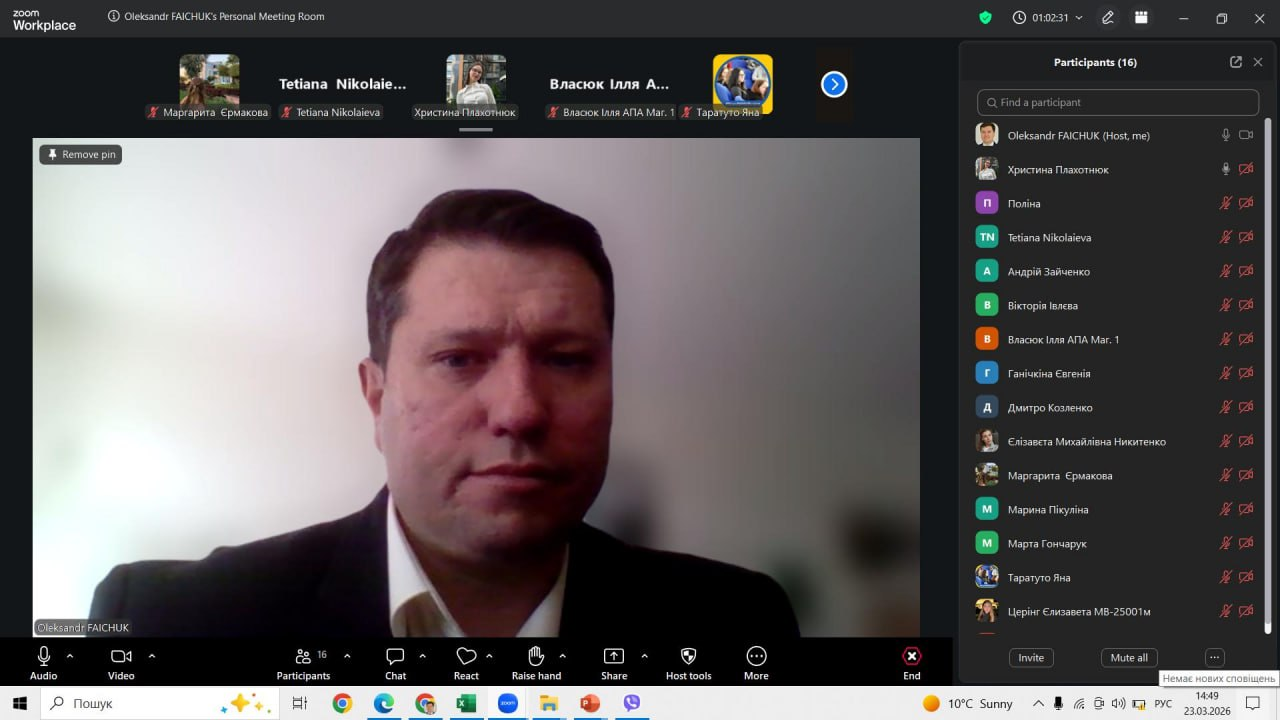The width and height of the screenshot is (1280, 720).
Task: Open the More options in meeting toolbar
Action: tap(756, 663)
